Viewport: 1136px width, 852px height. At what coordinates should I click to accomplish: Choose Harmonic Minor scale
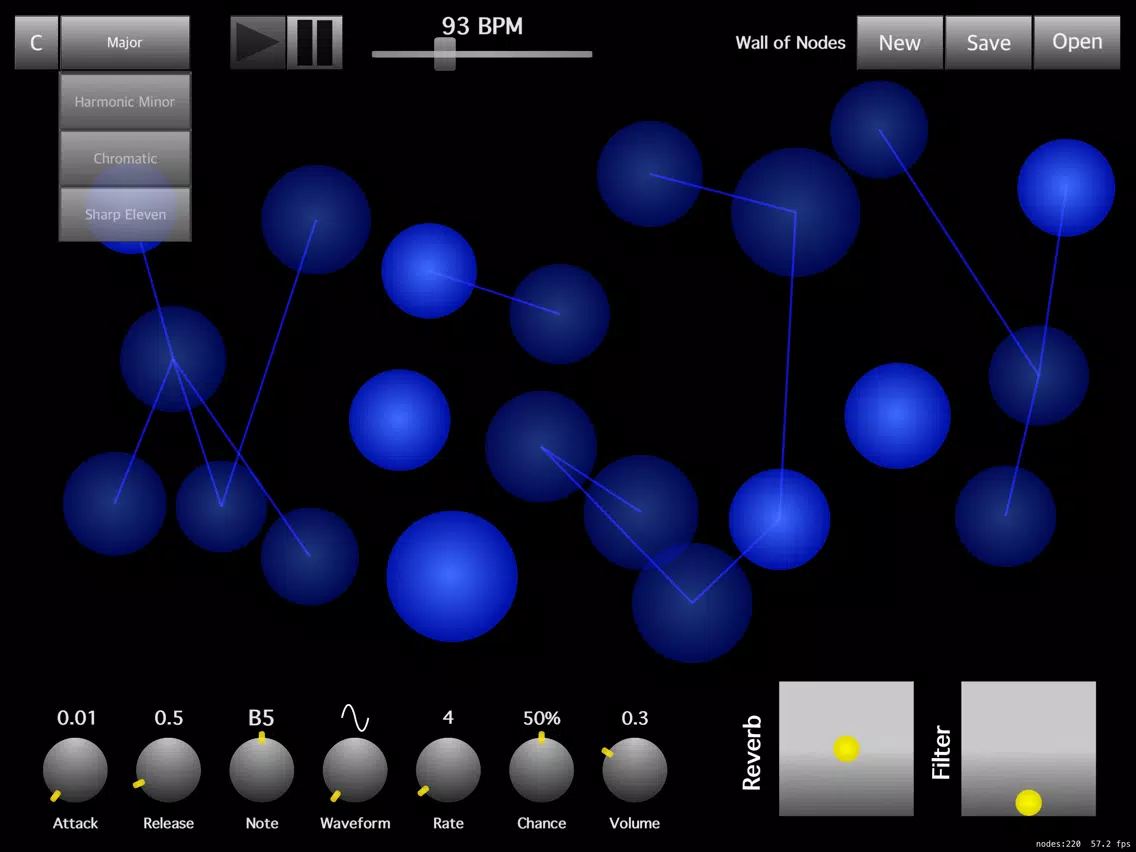coord(125,101)
